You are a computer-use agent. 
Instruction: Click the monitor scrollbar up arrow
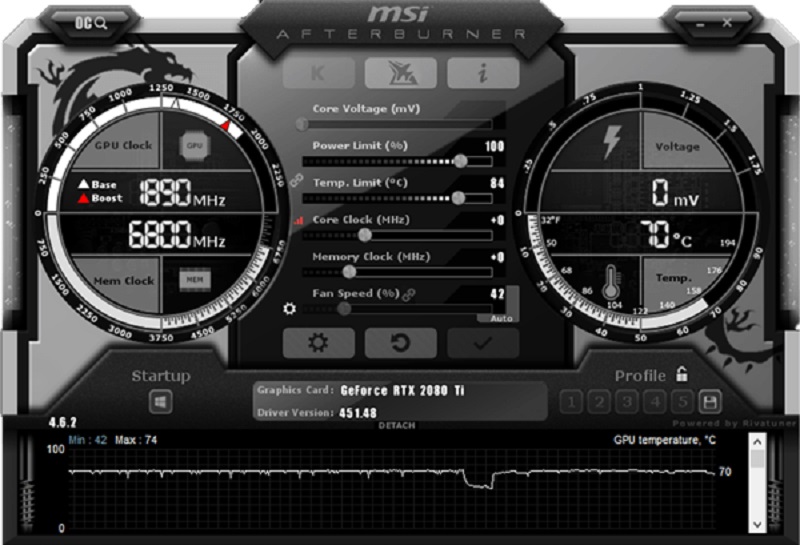pos(757,442)
